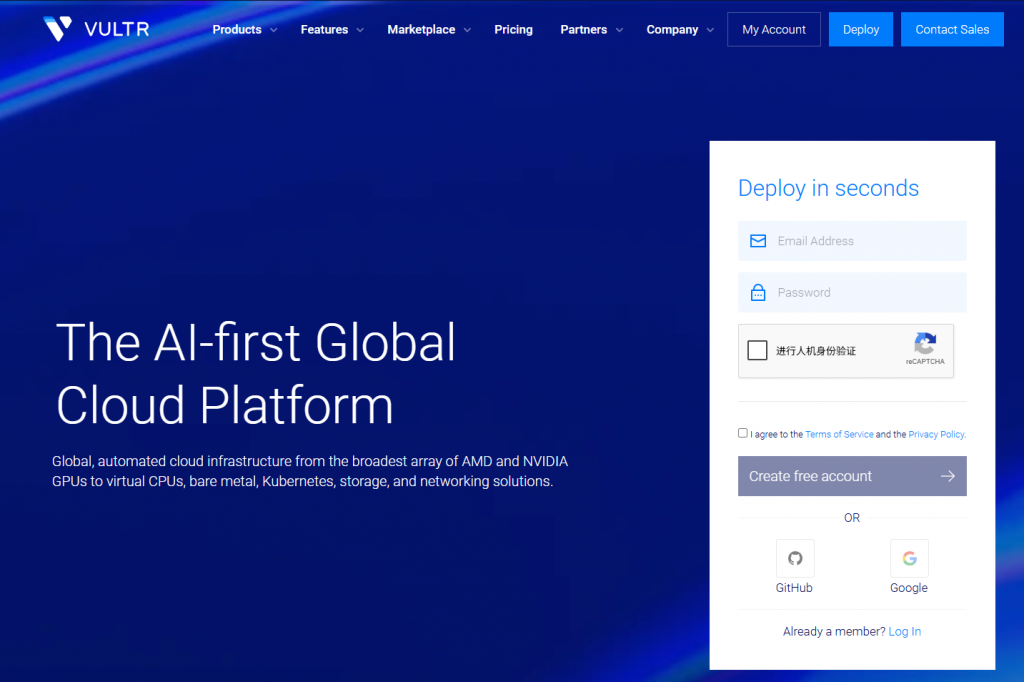Screen dimensions: 1024x682
Task: Click the lock icon in password field
Action: click(x=758, y=293)
